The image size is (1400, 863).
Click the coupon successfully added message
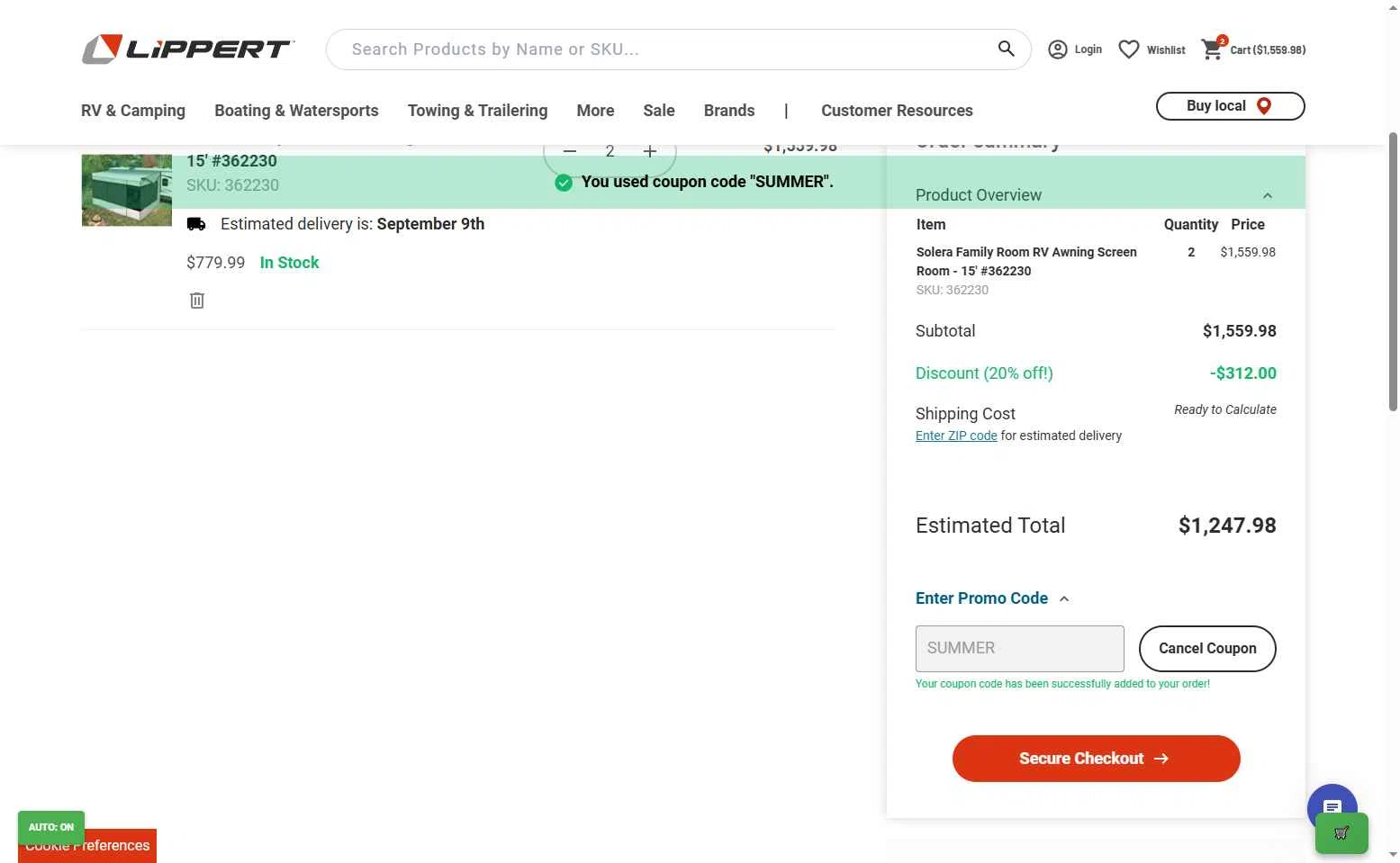point(1062,684)
